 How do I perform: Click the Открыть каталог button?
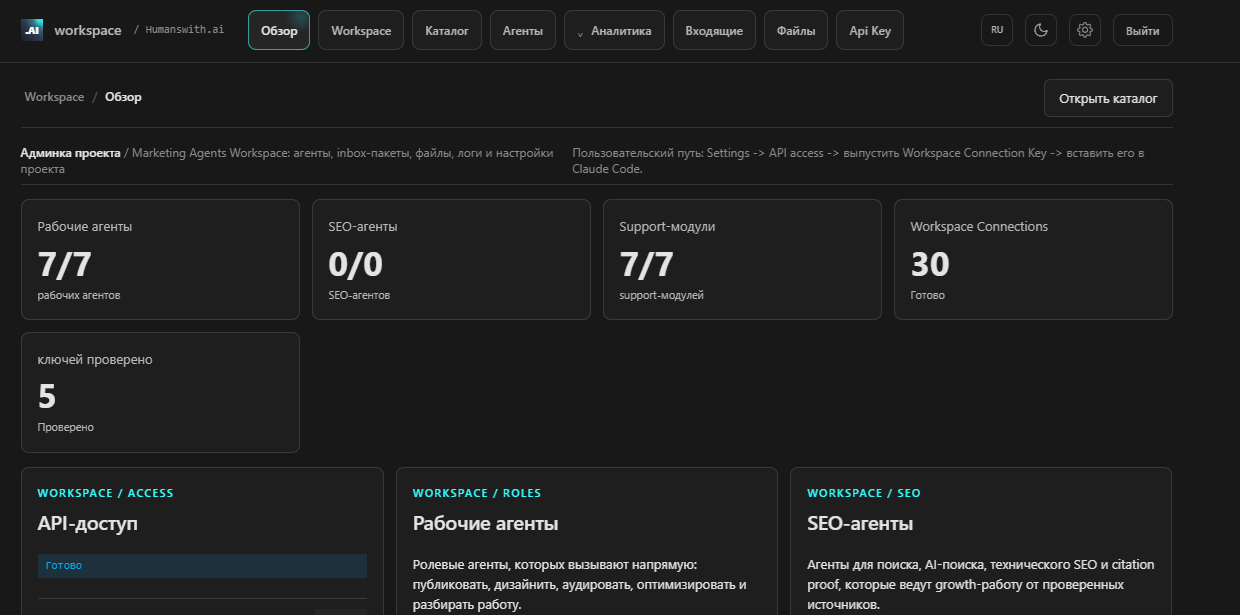pyautogui.click(x=1108, y=98)
